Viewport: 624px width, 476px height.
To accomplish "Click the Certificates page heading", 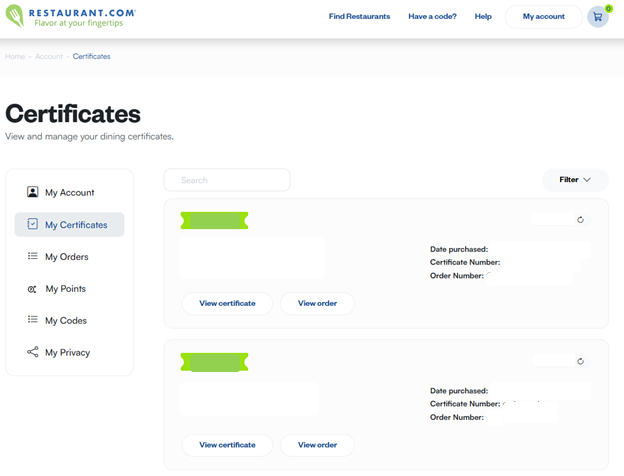I will click(73, 114).
